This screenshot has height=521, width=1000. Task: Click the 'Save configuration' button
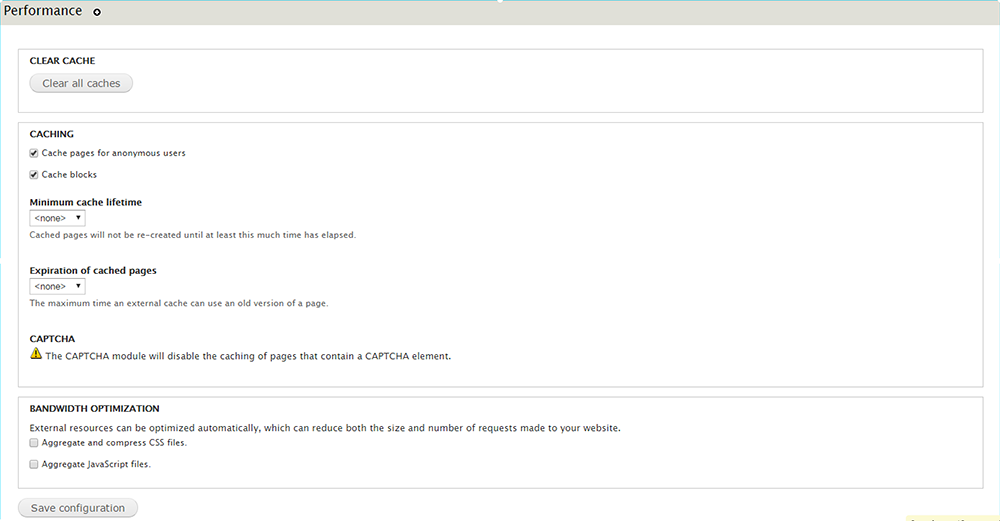pos(78,508)
